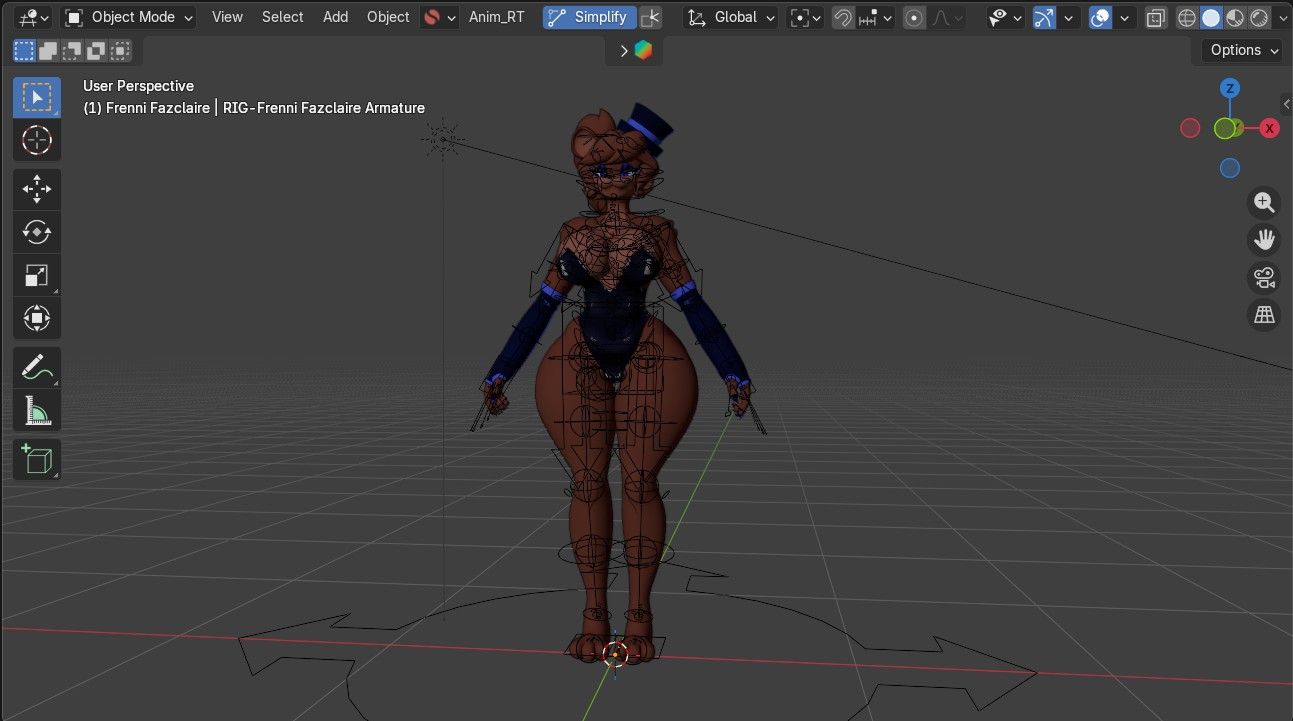The width and height of the screenshot is (1293, 721).
Task: Open object visibility and selectability dropdown
Action: [x=1004, y=17]
